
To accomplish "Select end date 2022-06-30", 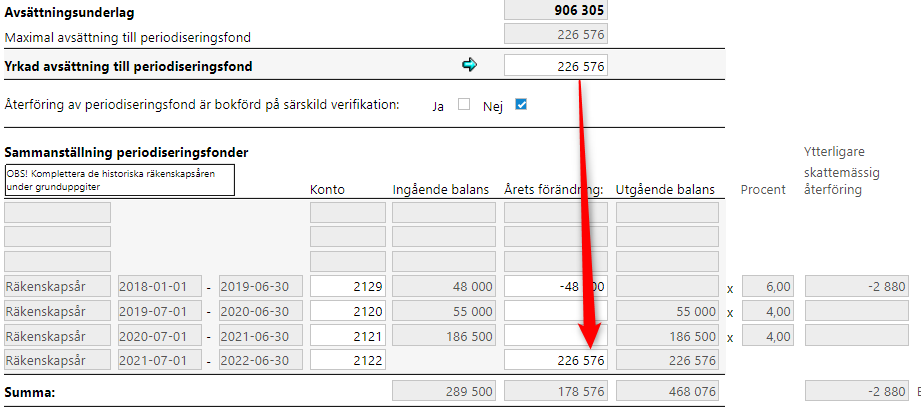I will point(261,360).
